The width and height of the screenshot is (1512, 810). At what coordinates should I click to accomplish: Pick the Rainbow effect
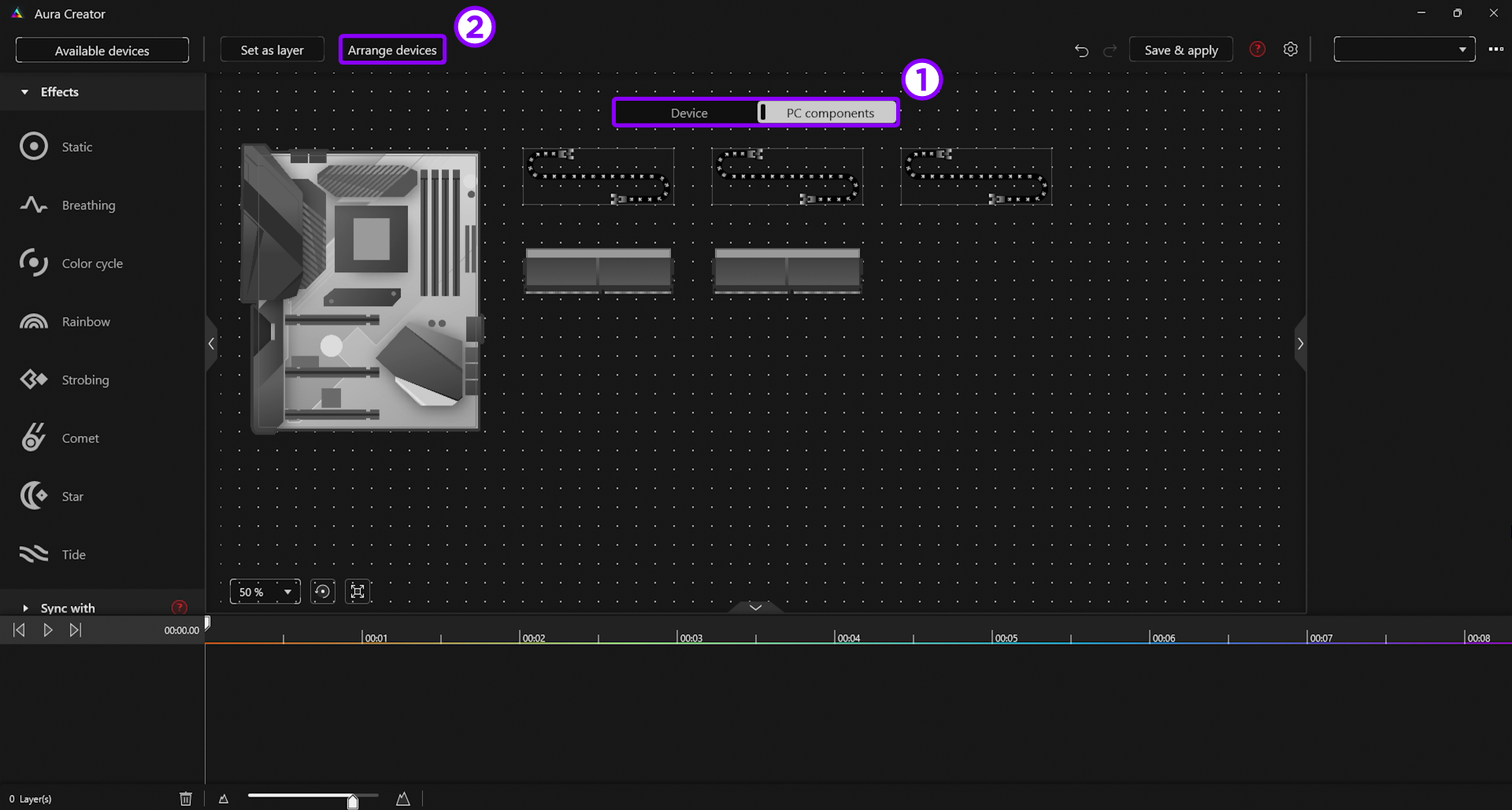pos(65,321)
